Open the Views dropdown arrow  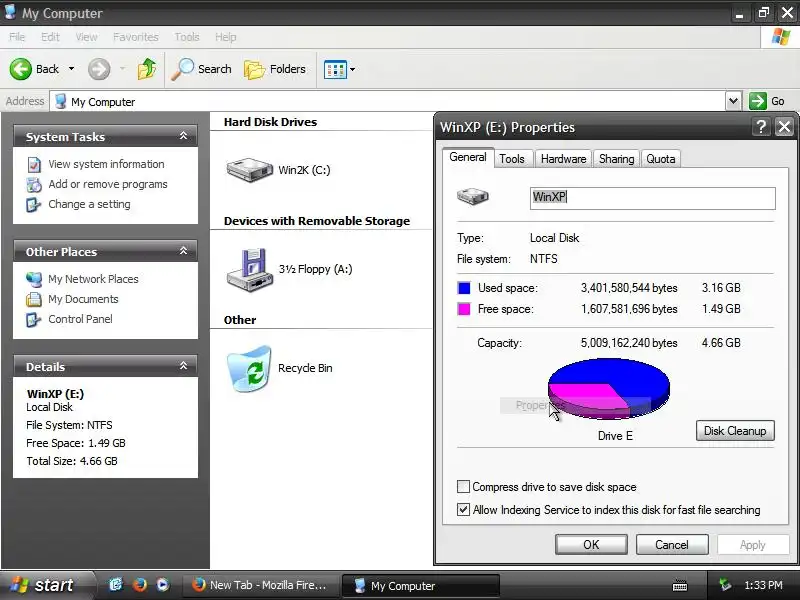(x=352, y=69)
